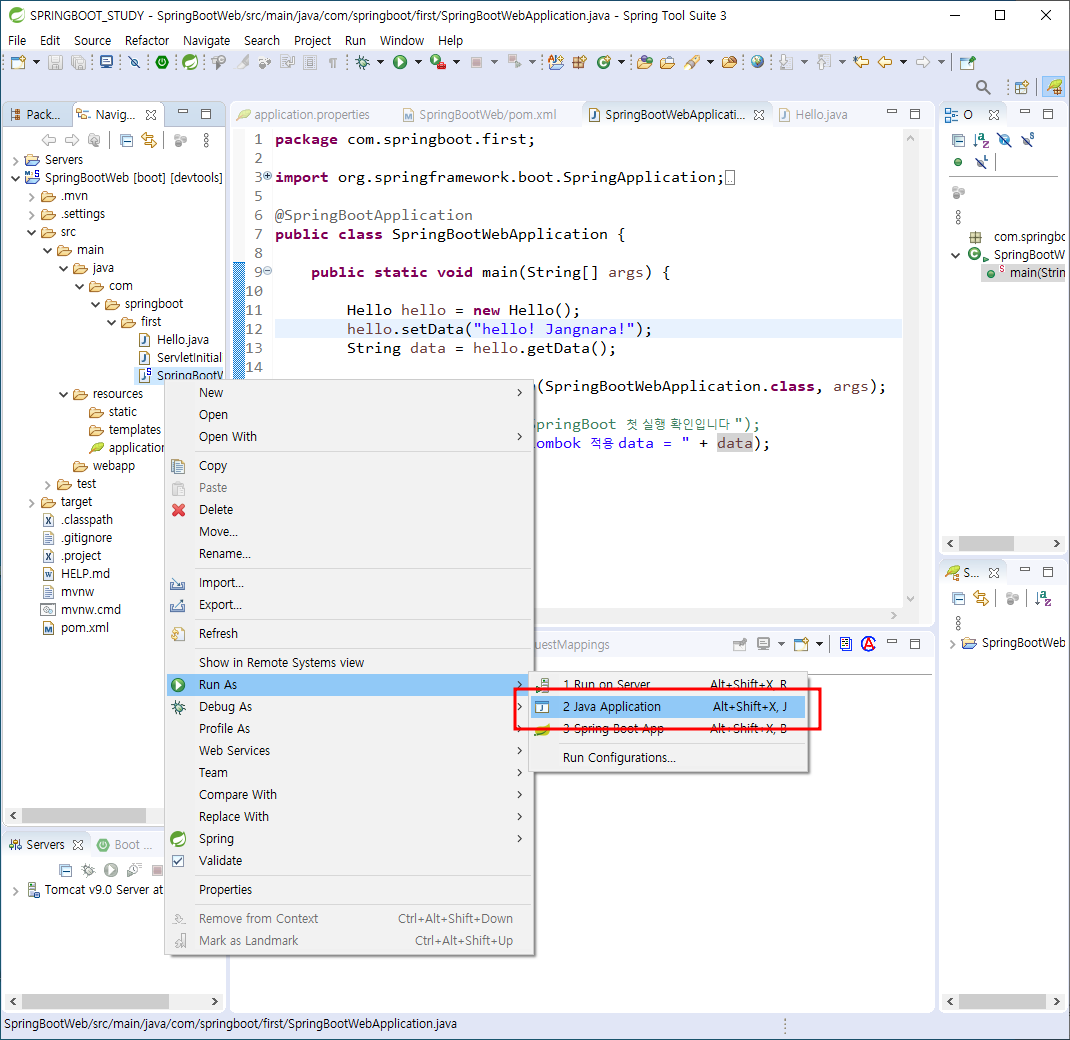Viewport: 1070px width, 1040px height.
Task: Click the green Spring leaf relaunch icon
Action: coord(190,63)
